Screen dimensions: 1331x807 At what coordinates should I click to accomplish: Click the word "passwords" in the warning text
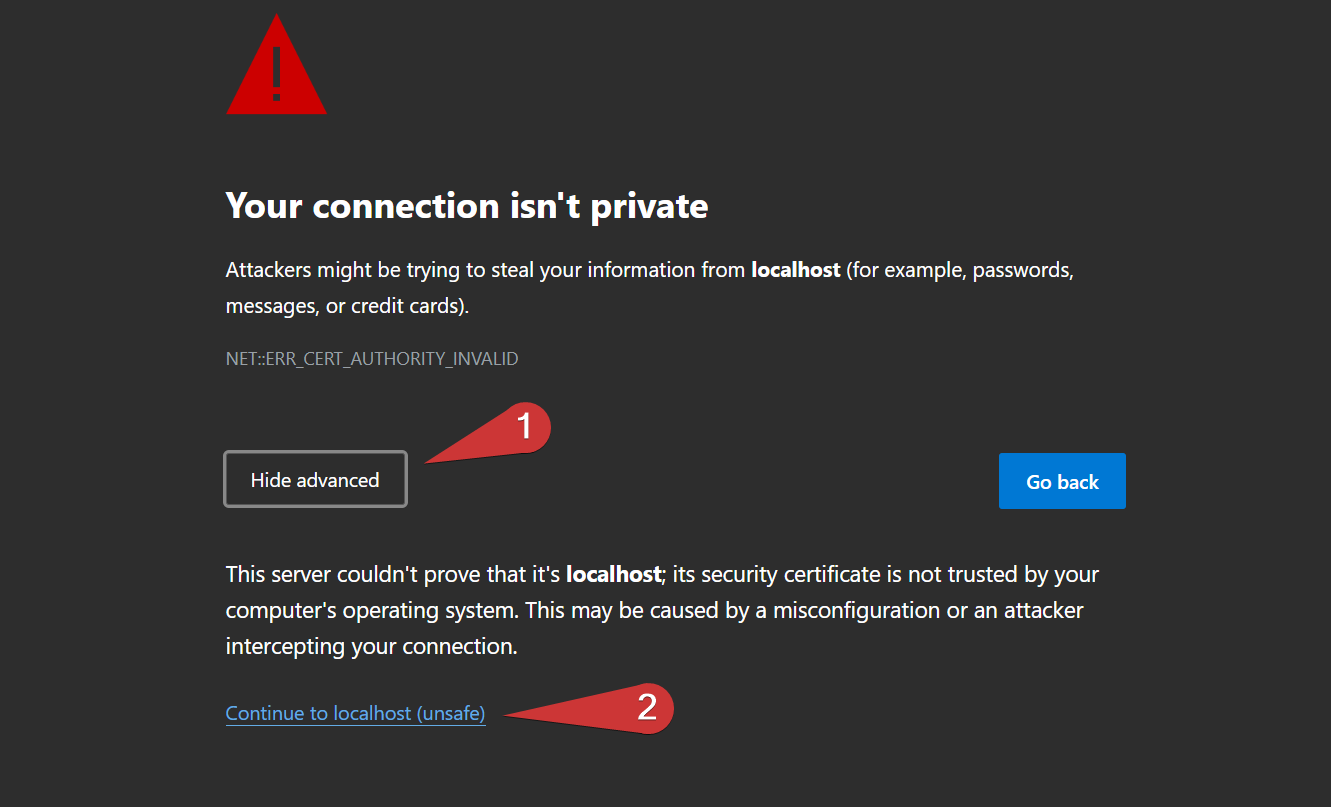1023,271
